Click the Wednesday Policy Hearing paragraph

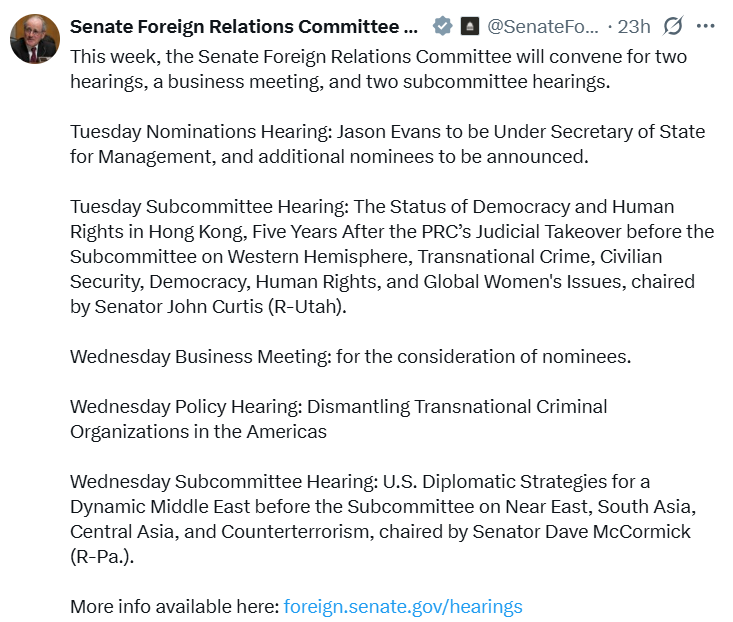pos(338,419)
